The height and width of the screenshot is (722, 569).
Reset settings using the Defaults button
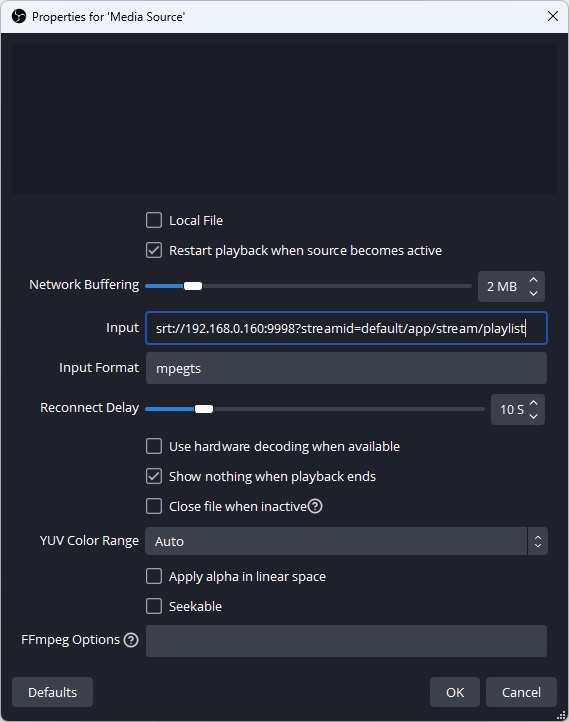(x=52, y=692)
